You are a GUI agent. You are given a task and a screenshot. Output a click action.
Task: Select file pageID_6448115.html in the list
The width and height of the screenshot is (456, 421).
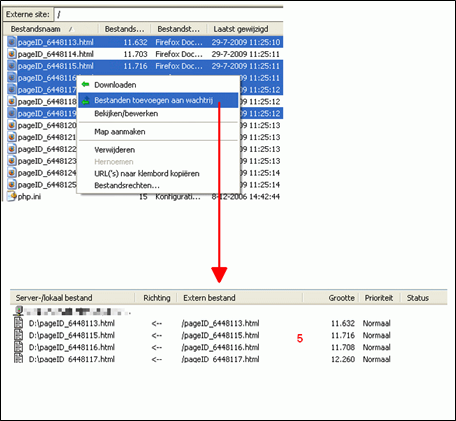[x=55, y=66]
